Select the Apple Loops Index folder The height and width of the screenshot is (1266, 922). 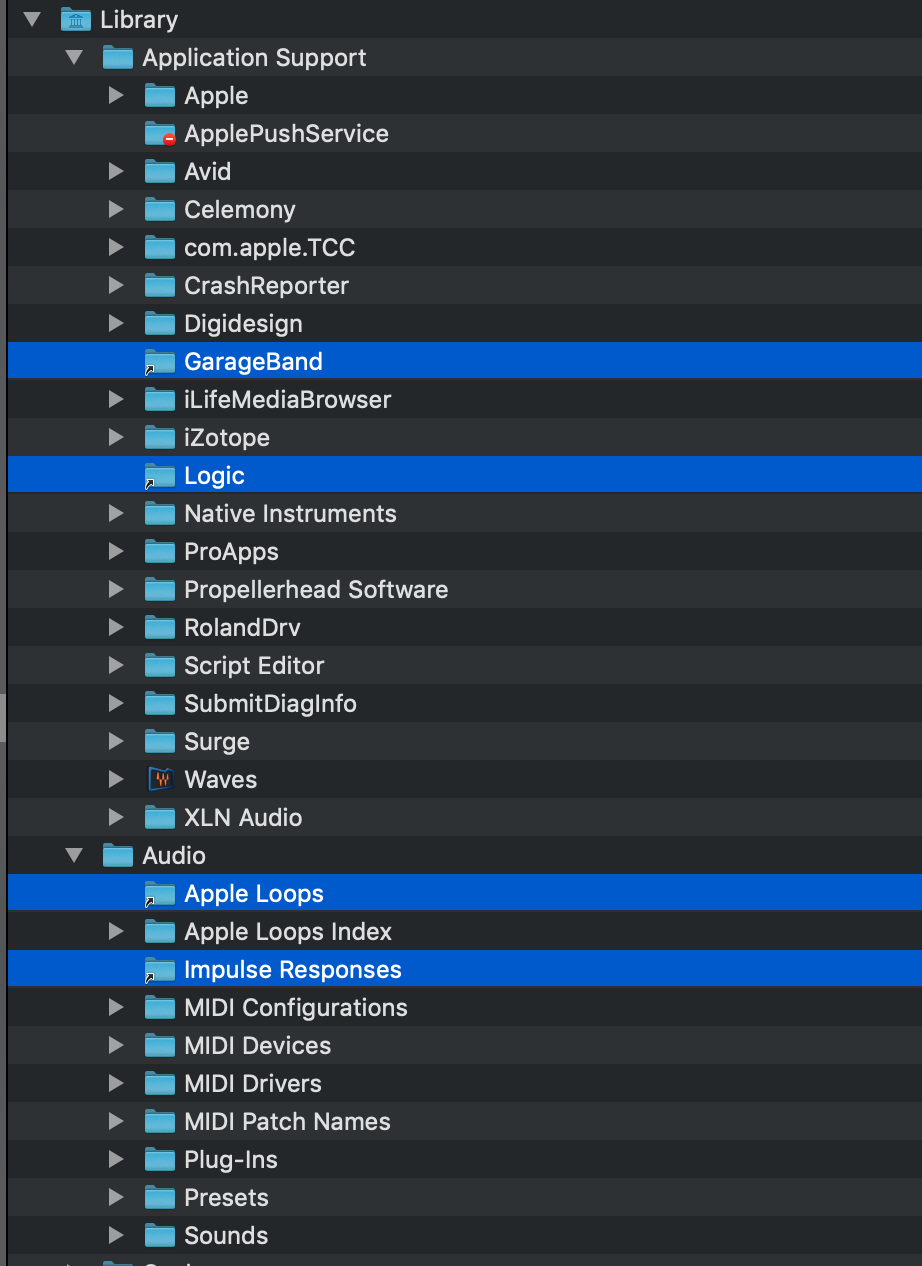[288, 932]
